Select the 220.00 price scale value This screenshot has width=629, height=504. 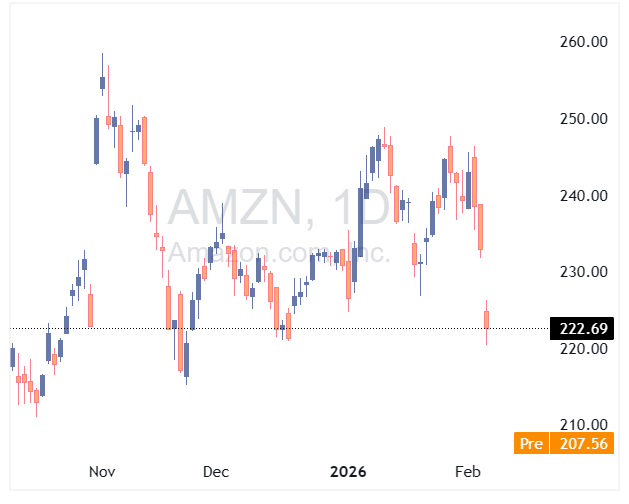pyautogui.click(x=583, y=349)
